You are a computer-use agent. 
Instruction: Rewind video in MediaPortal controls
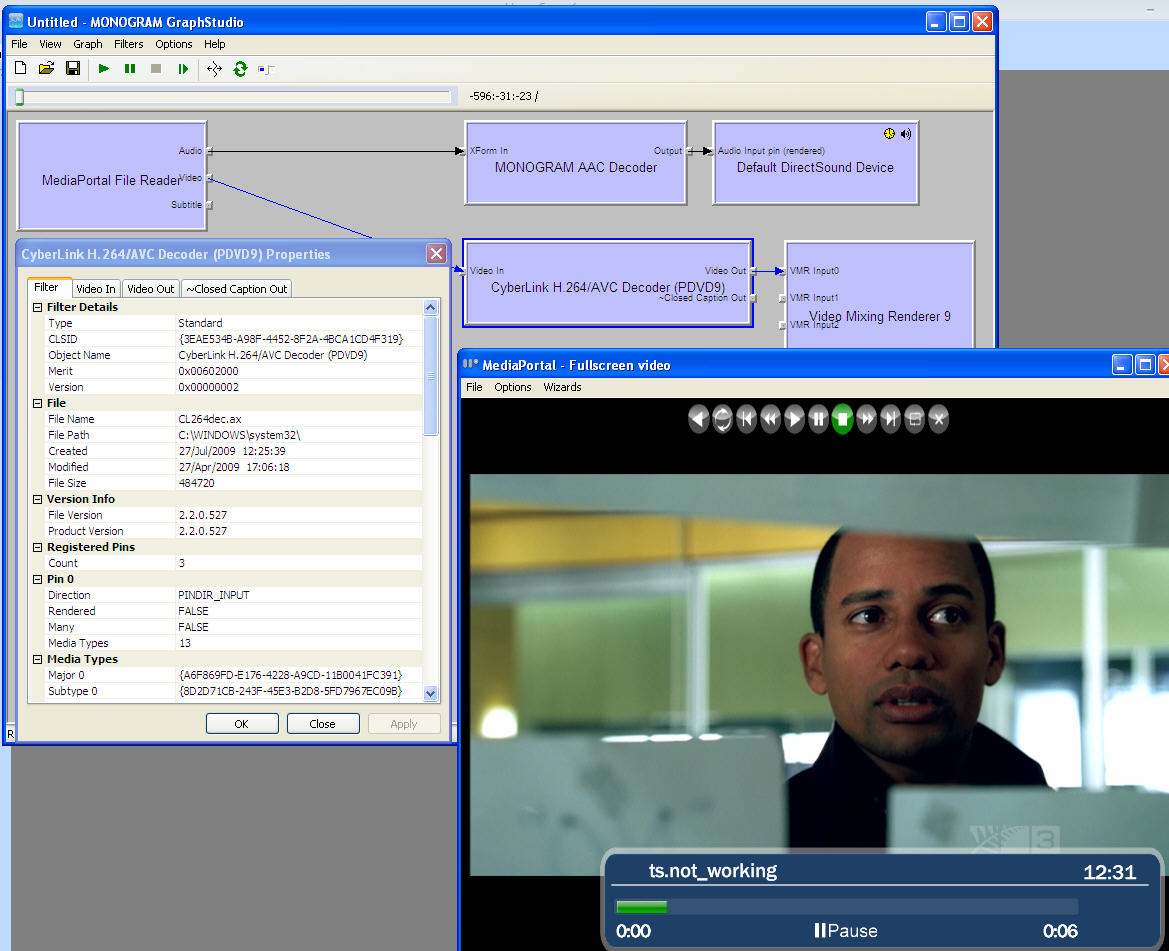tap(770, 419)
